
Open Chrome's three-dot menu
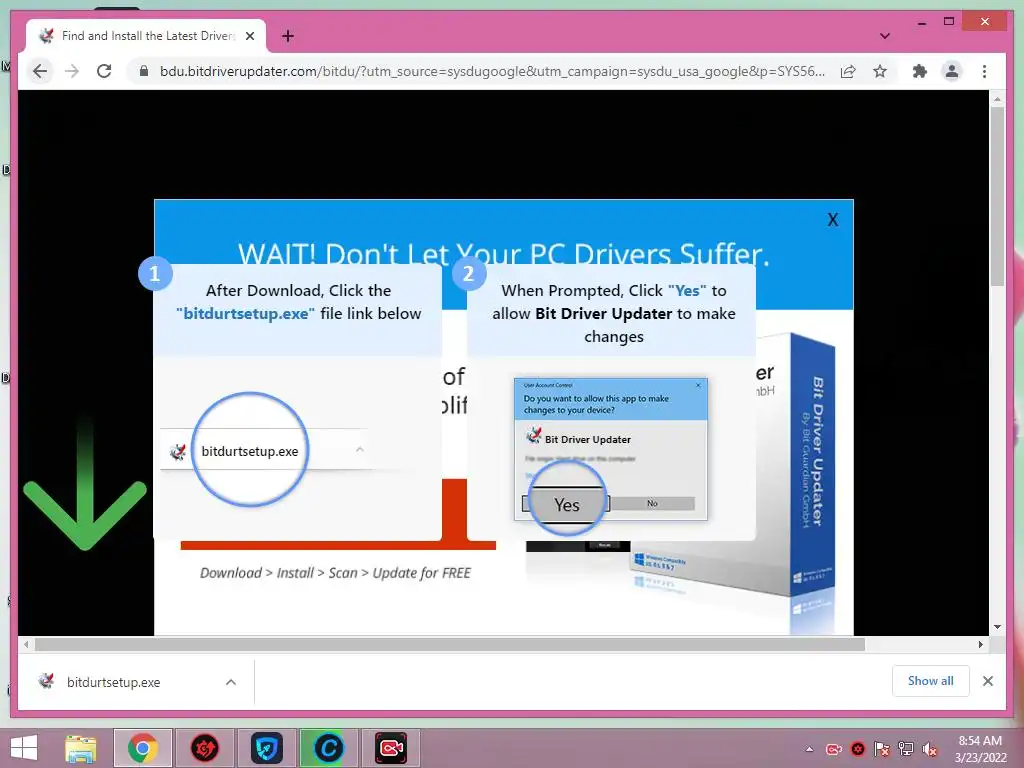pos(984,71)
